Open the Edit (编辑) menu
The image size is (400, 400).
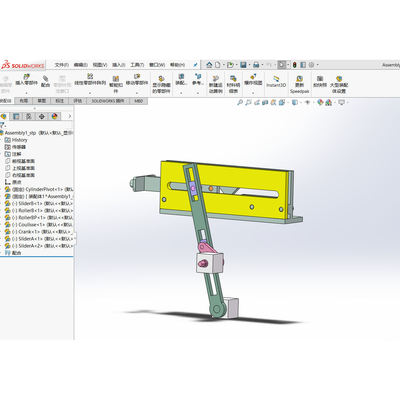[81, 65]
